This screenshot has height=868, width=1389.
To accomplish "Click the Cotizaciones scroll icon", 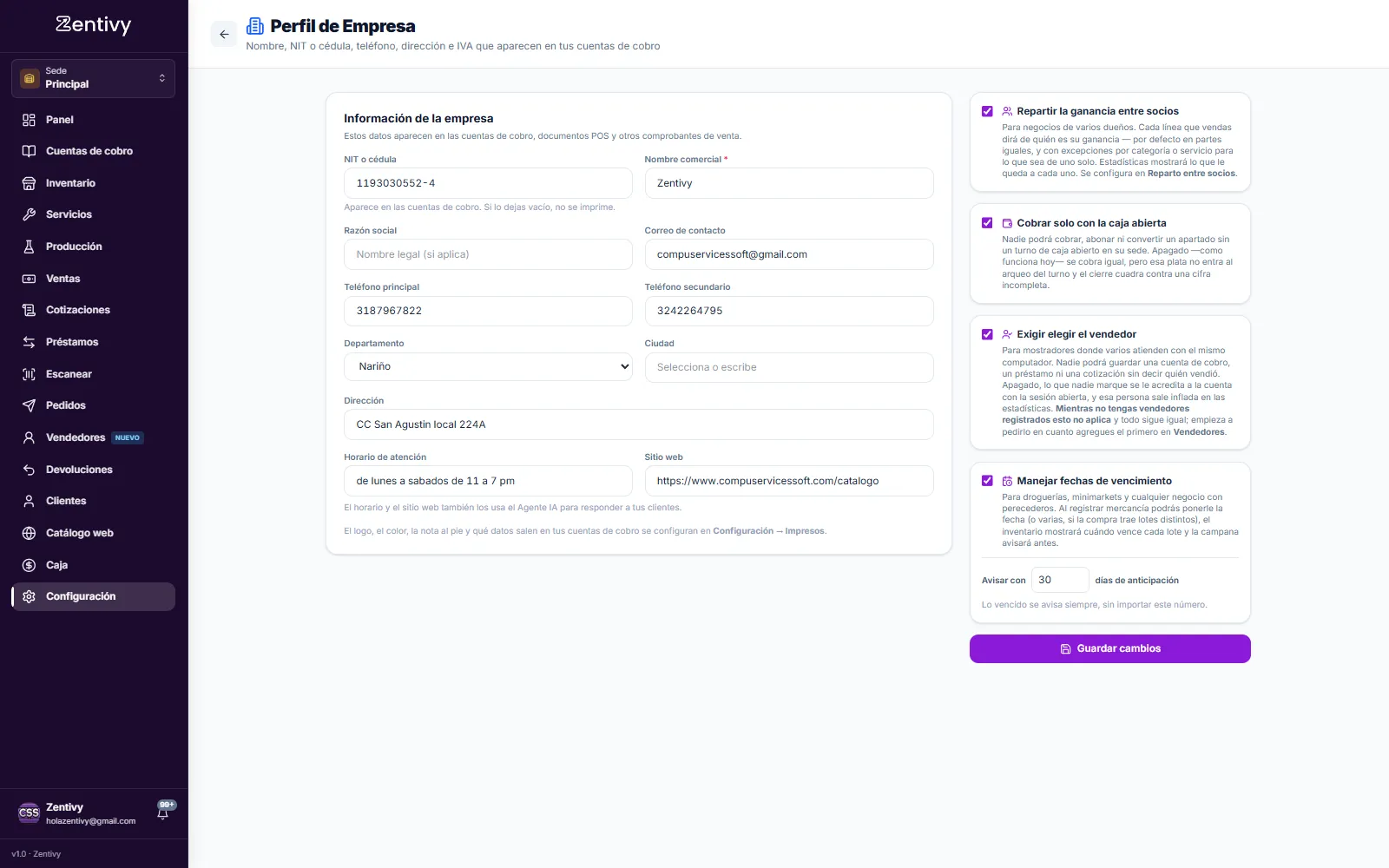I will 29,310.
